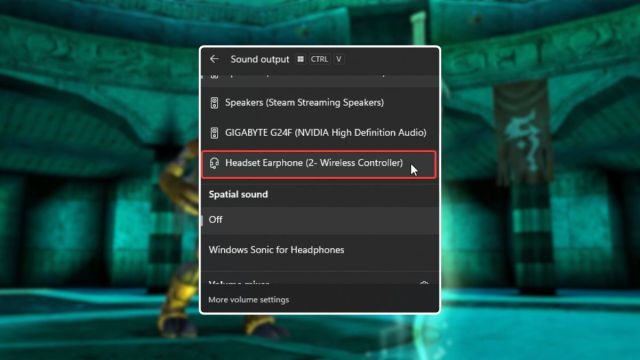
Task: Go back using the arrow beside Sound output
Action: click(214, 59)
